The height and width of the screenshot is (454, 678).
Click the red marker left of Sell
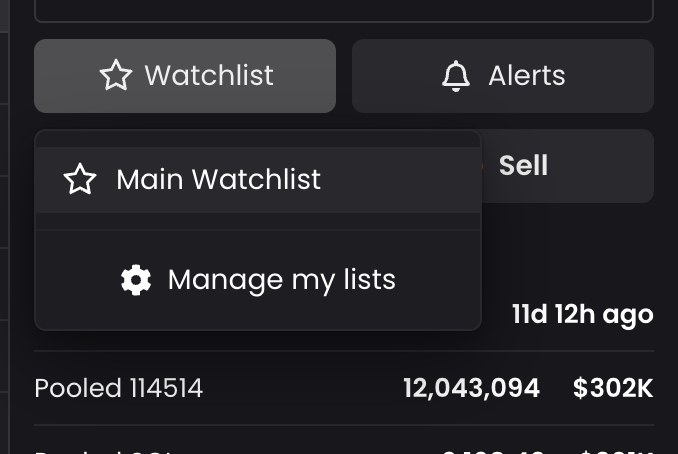click(x=485, y=165)
